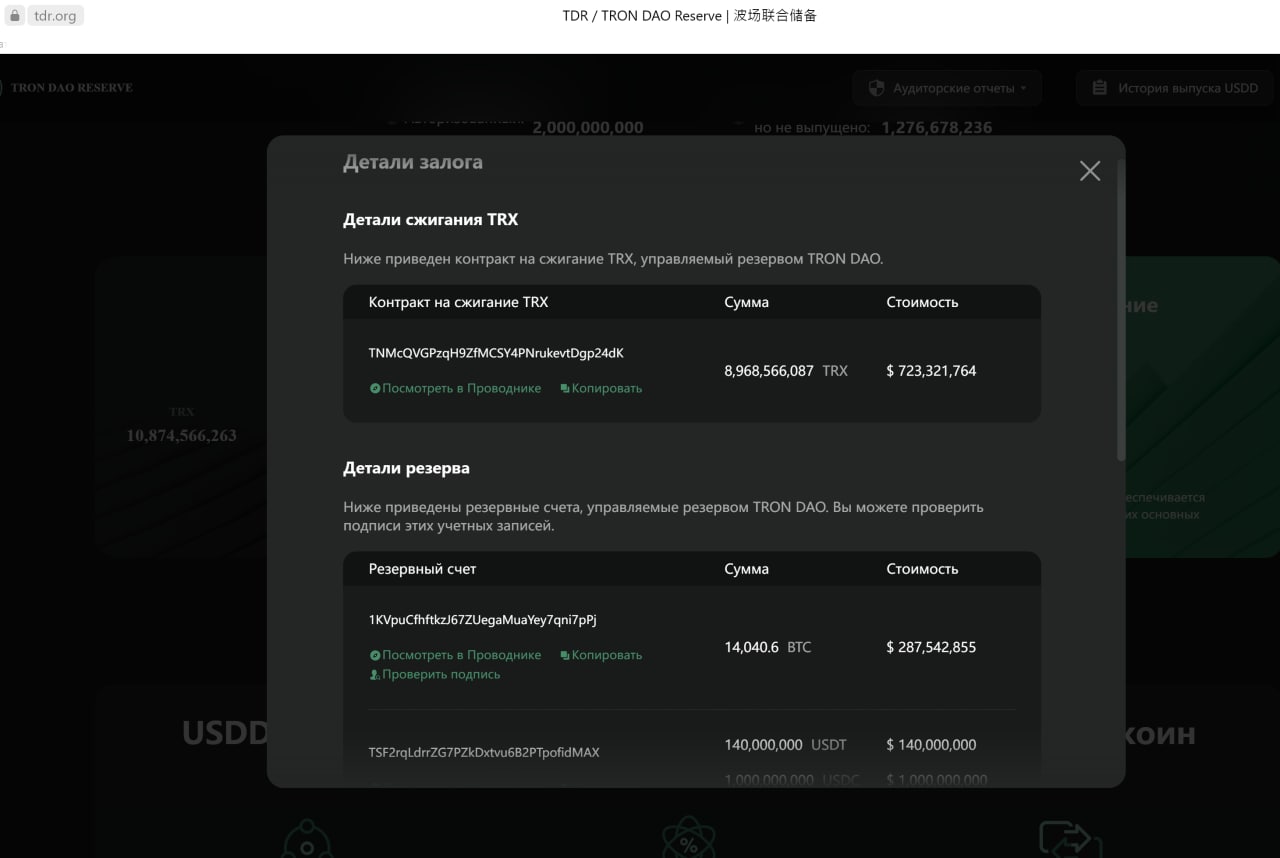The width and height of the screenshot is (1280, 858).
Task: Click the Детали сжигания TRX heading
Action: [431, 220]
